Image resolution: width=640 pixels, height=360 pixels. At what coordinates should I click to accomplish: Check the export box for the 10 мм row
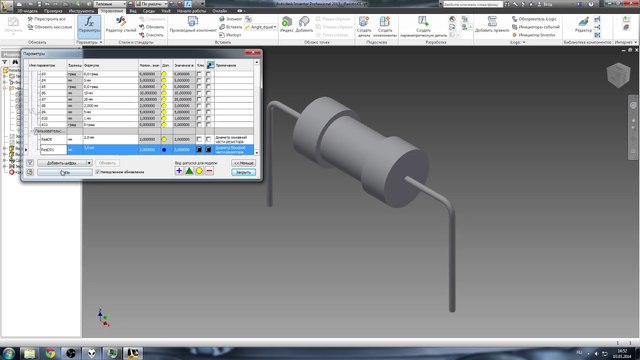pyautogui.click(x=209, y=93)
